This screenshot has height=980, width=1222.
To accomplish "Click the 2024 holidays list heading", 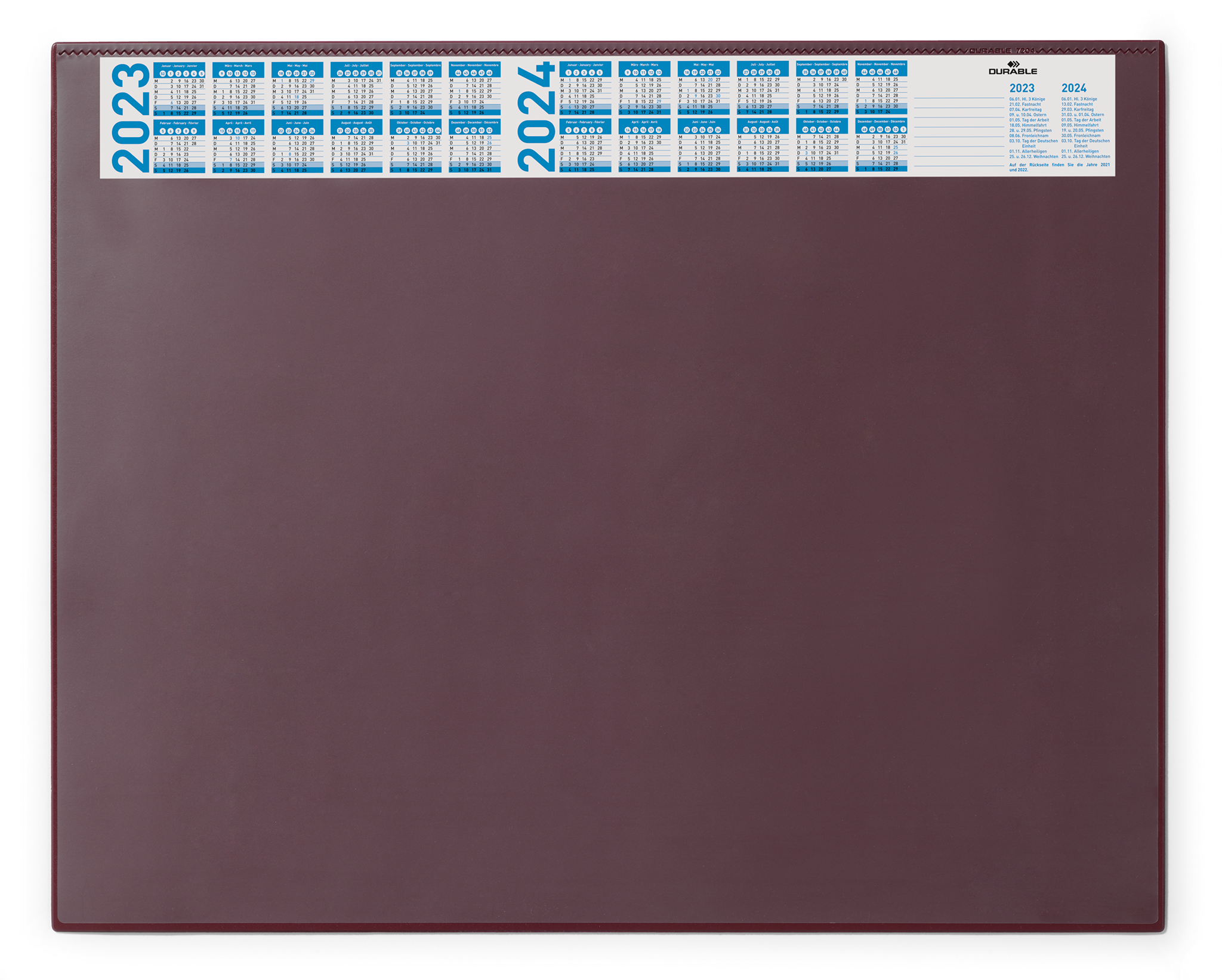I will (1073, 88).
